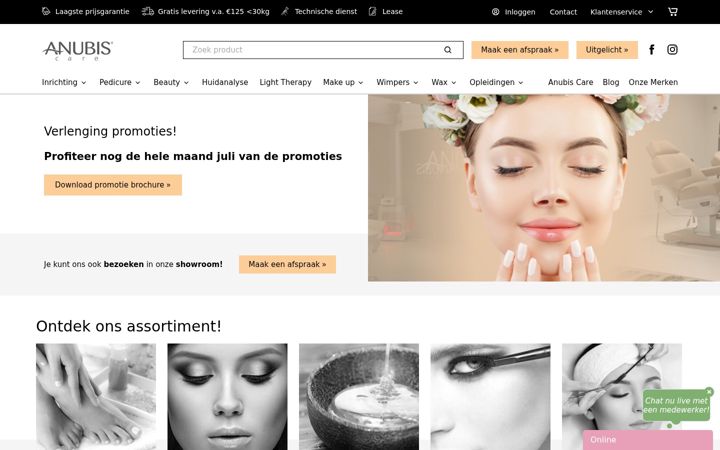
Task: Click the Lease document icon
Action: point(372,11)
